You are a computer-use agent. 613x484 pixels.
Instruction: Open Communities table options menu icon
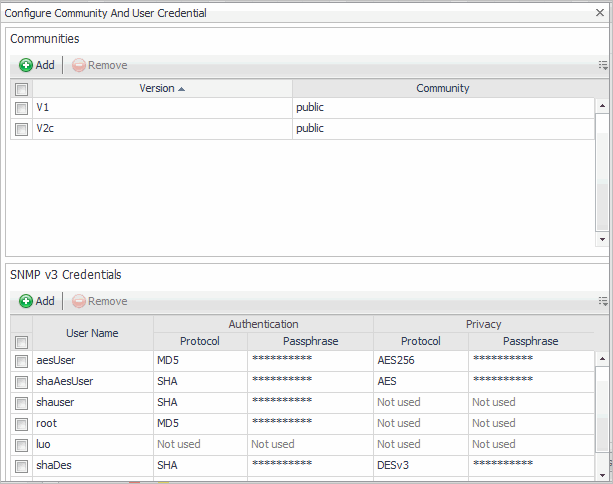click(x=602, y=65)
